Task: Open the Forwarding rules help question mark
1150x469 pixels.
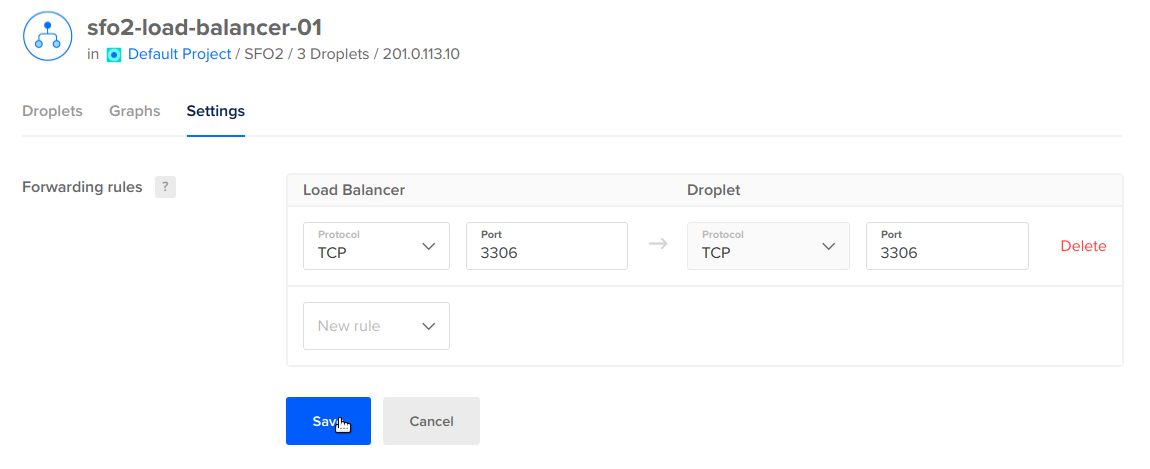Action: (165, 187)
